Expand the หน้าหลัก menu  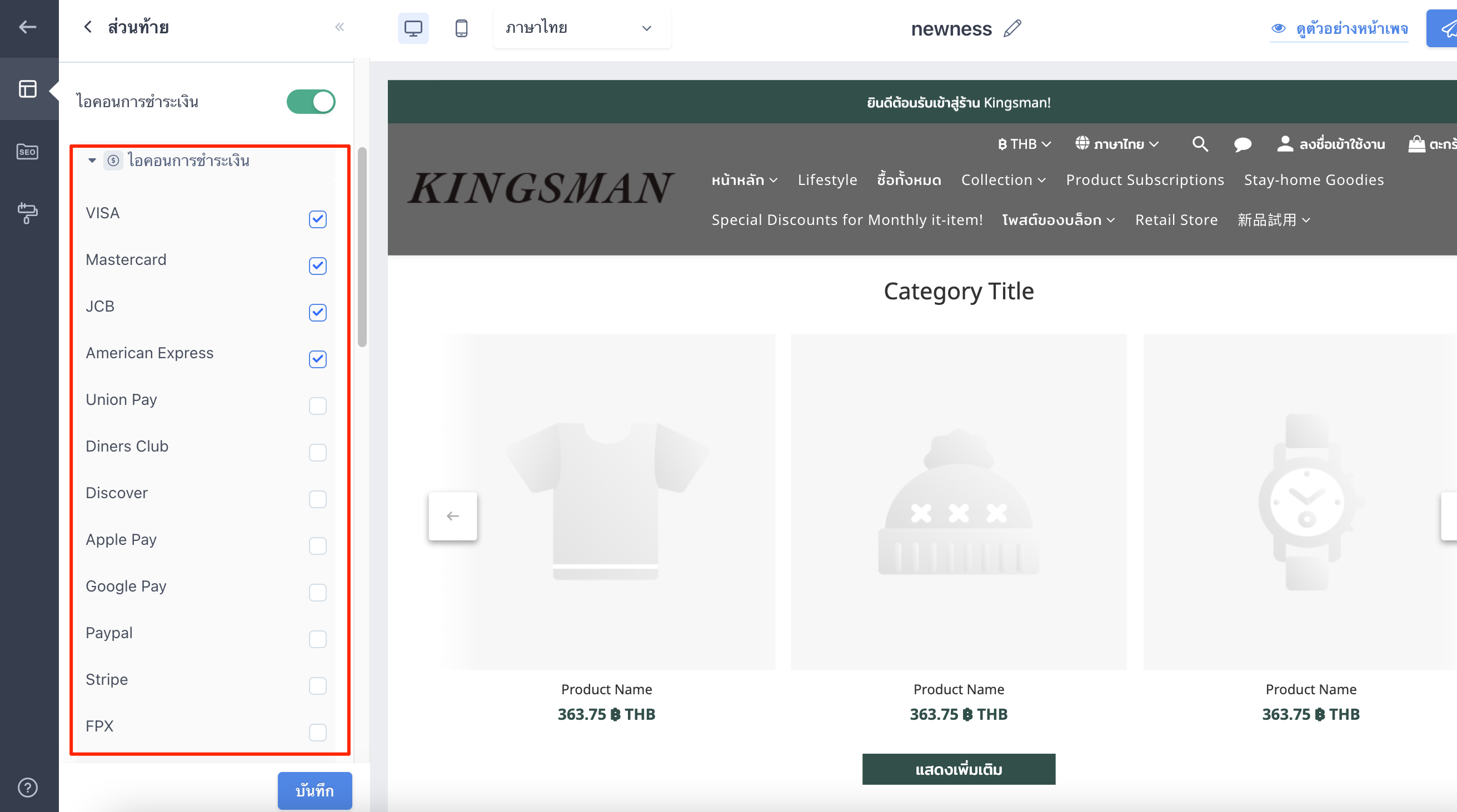tap(745, 180)
